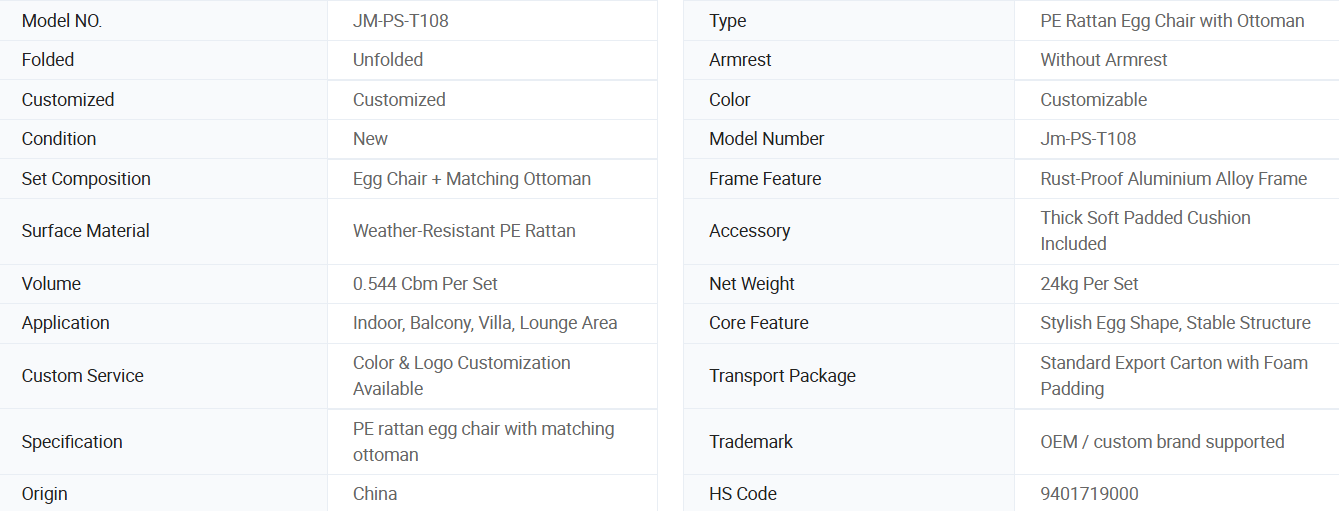
Task: Select the 'Without Armrest' value
Action: pos(1104,60)
